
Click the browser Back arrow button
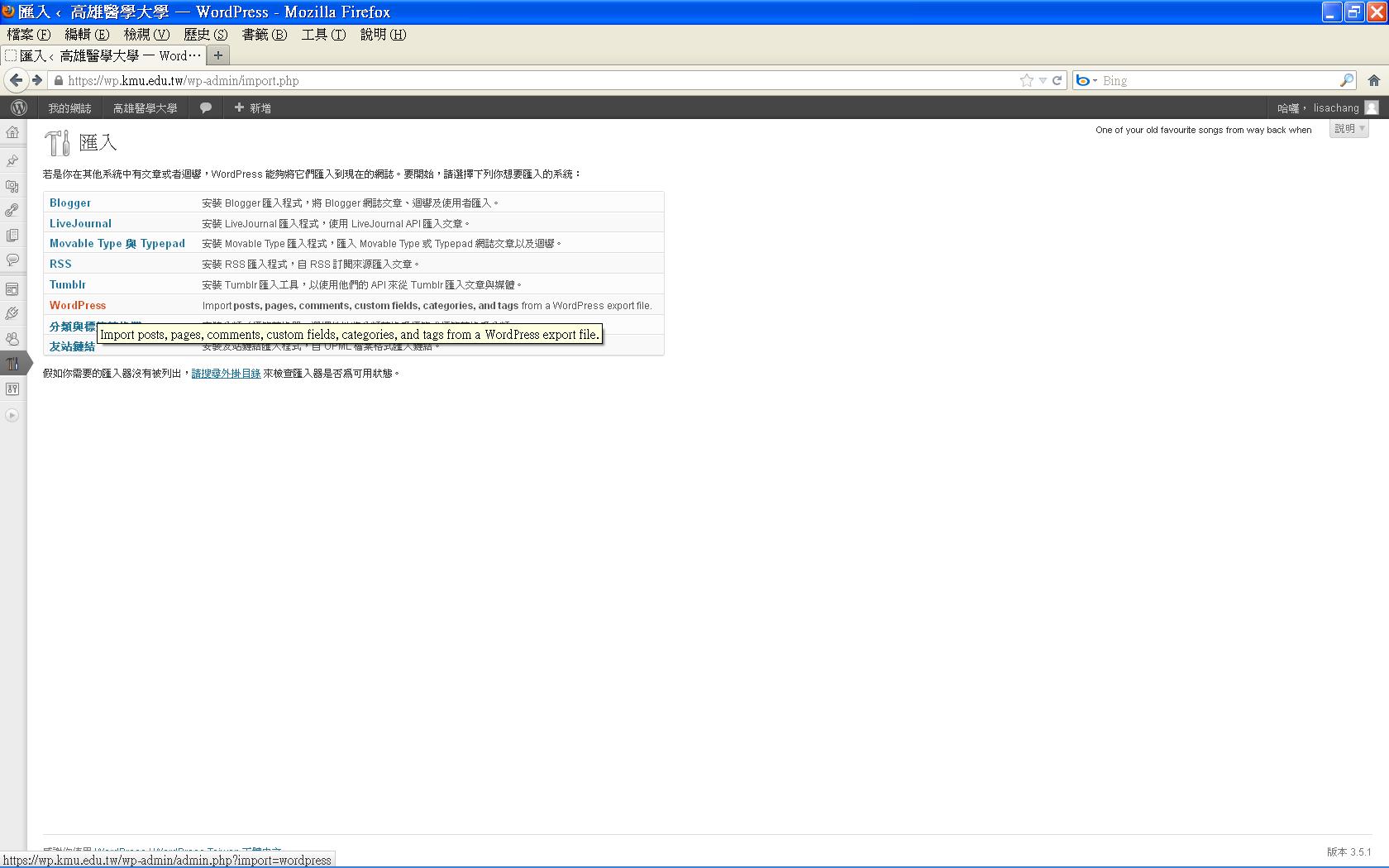(x=16, y=80)
